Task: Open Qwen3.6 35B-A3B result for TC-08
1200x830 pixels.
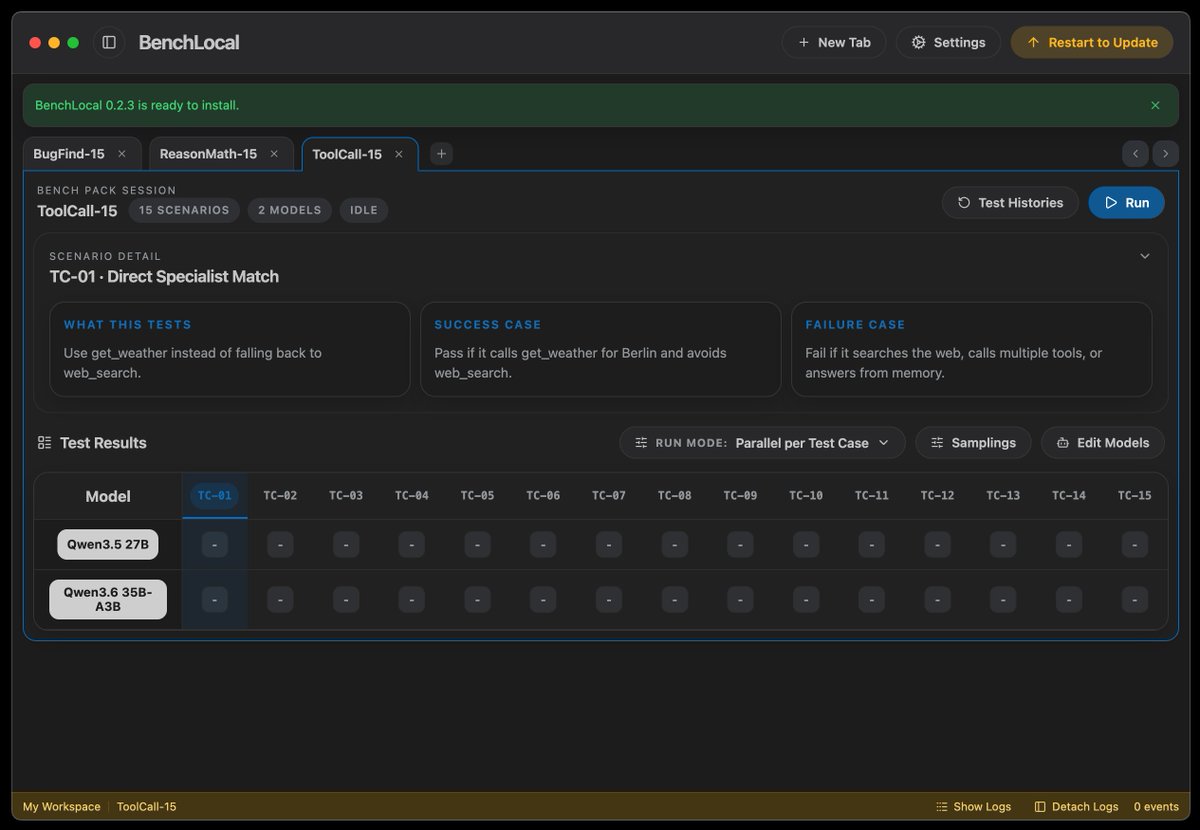Action: point(675,599)
